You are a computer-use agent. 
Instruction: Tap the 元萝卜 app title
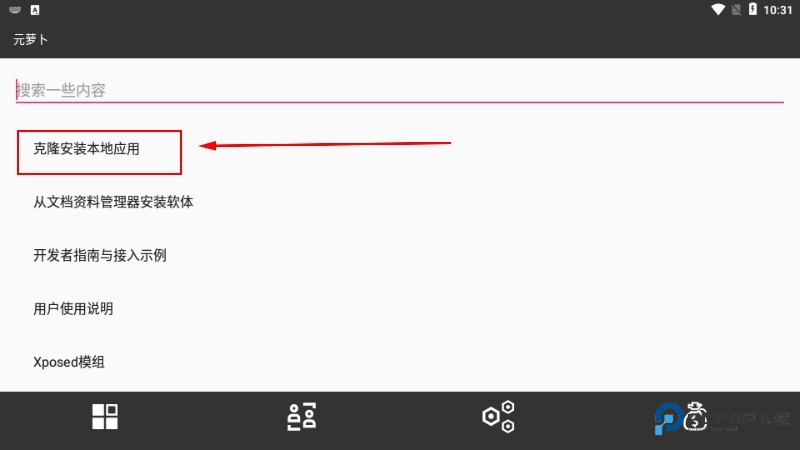point(31,39)
